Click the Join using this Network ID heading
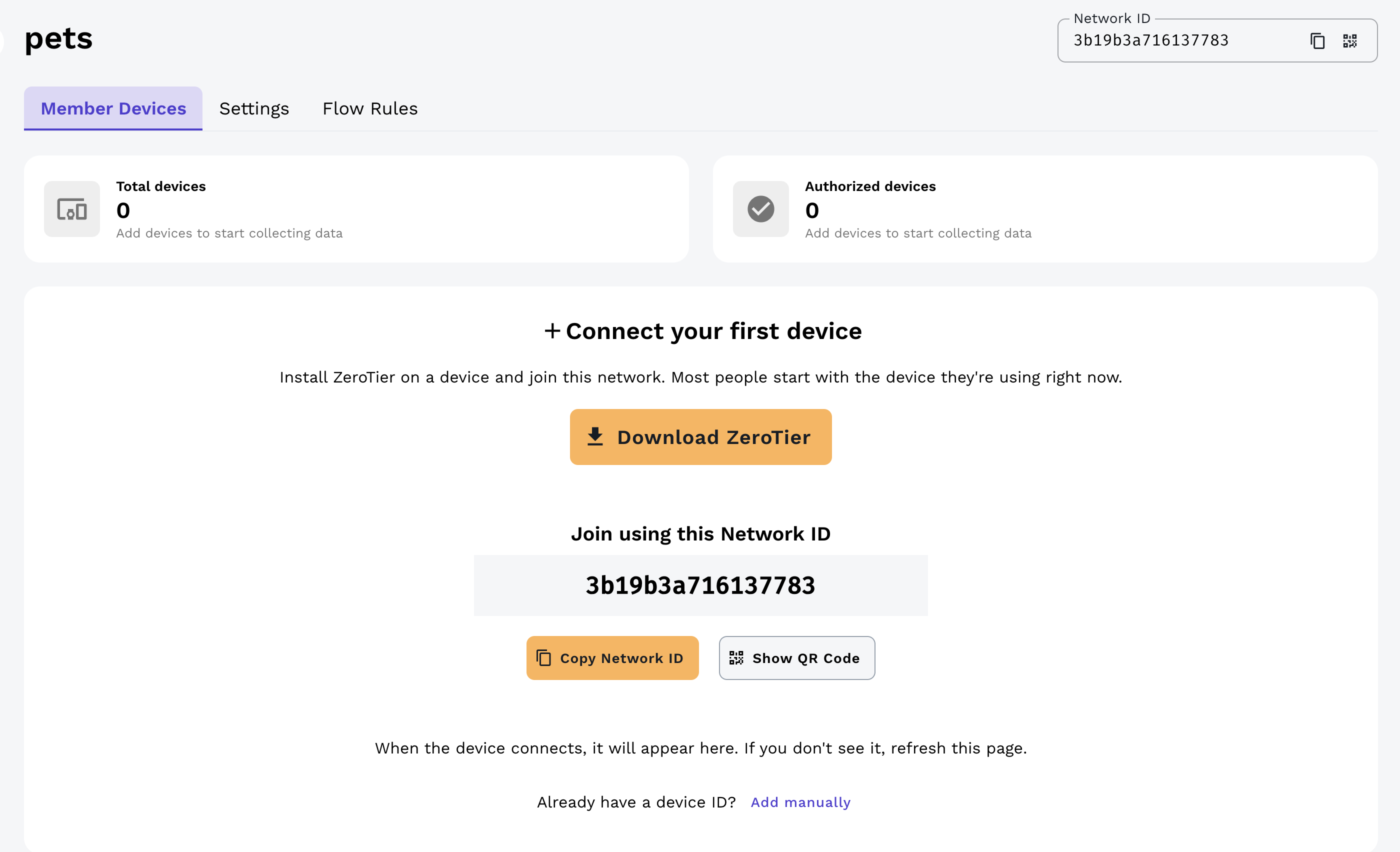The image size is (1400, 852). coord(700,534)
